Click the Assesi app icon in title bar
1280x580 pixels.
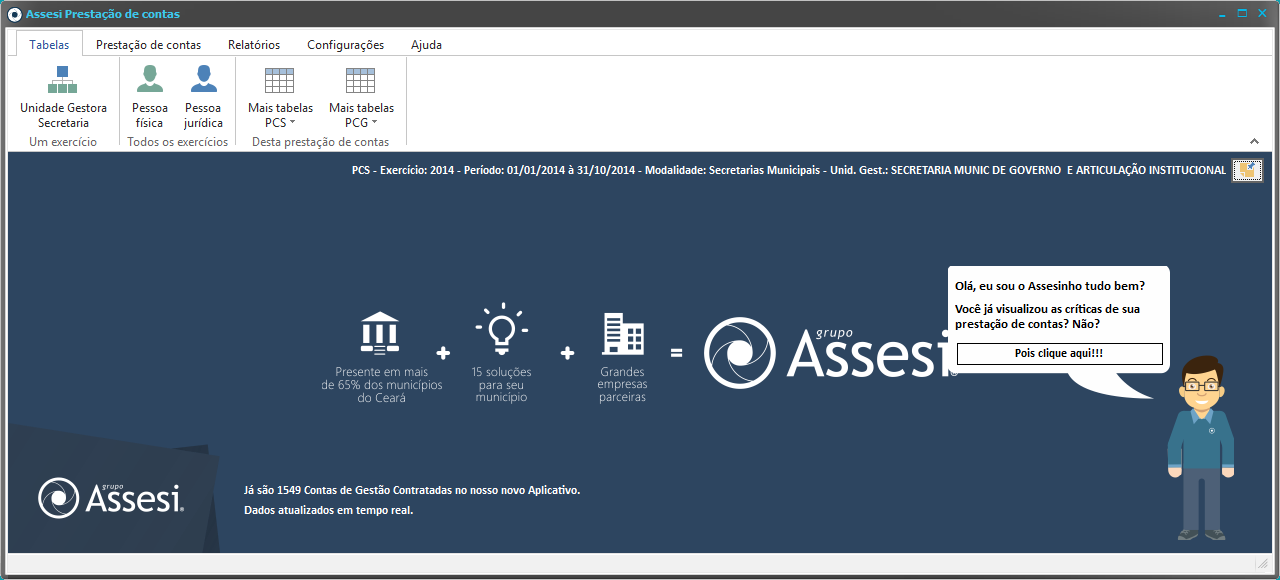coord(14,14)
